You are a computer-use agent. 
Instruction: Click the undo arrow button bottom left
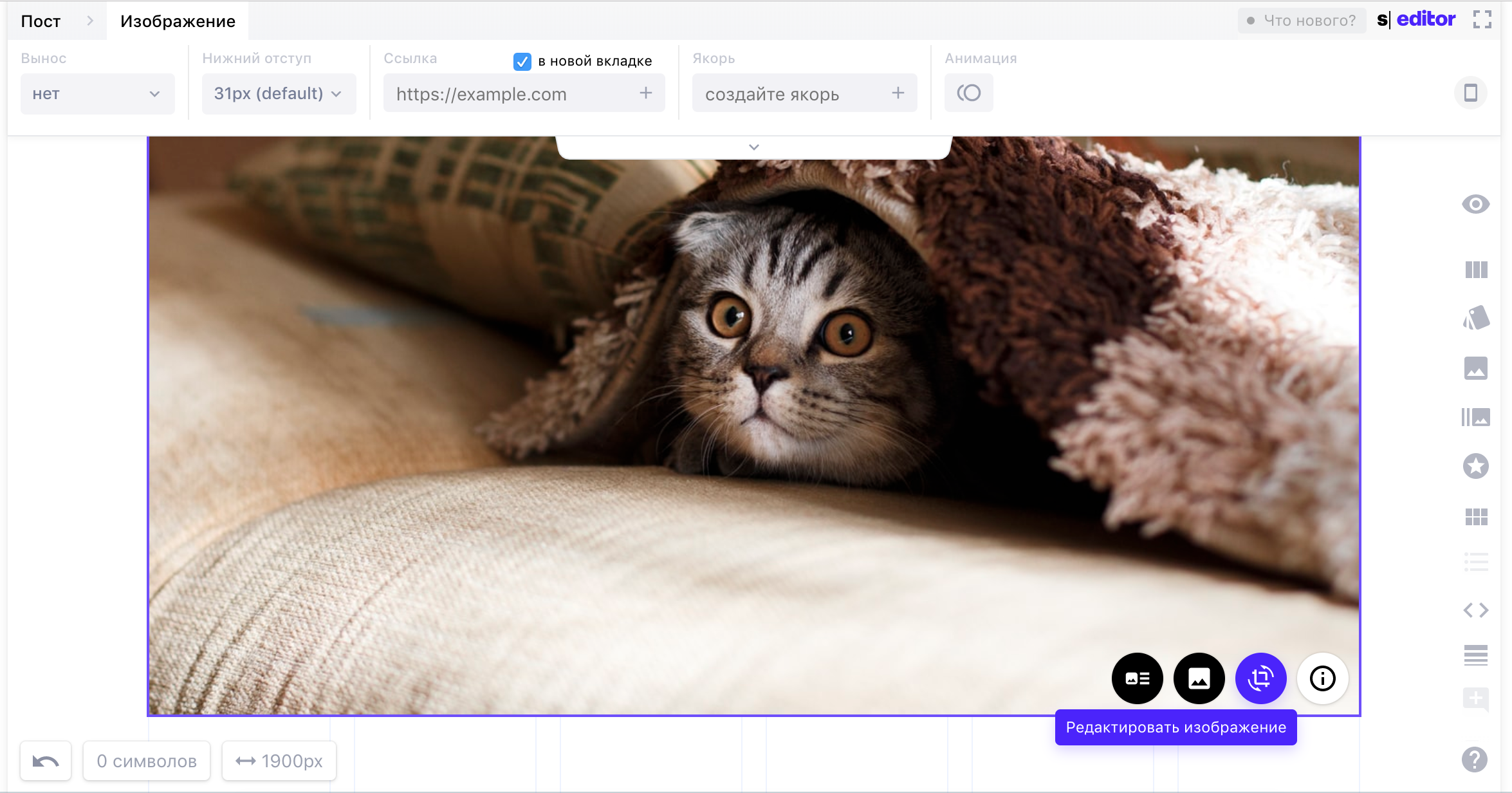pyautogui.click(x=45, y=760)
